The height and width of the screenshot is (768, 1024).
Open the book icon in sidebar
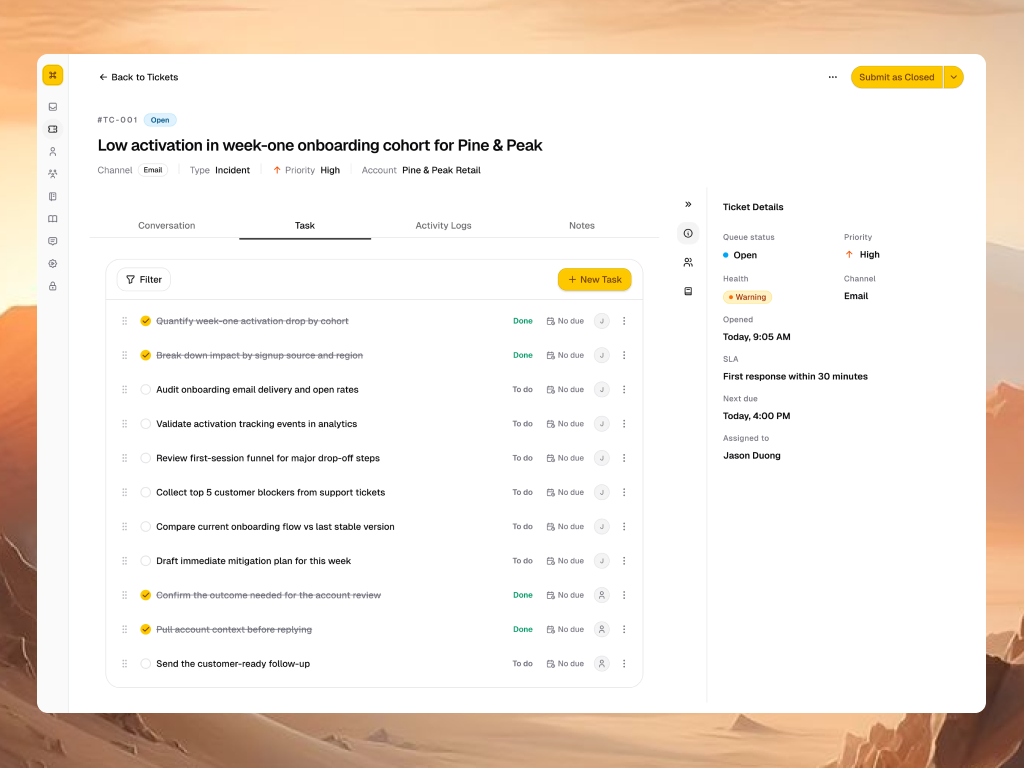[53, 219]
